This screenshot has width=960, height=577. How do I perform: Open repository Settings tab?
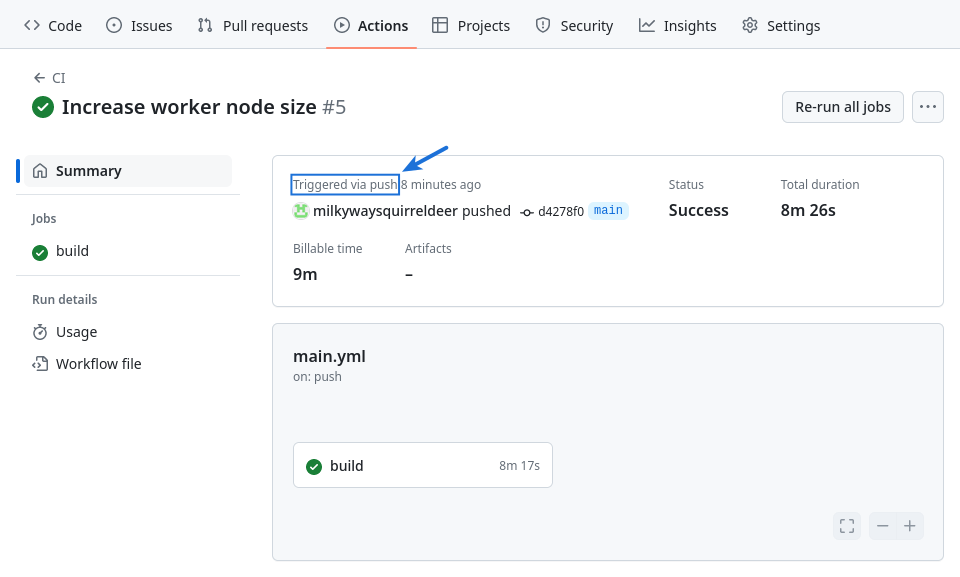pyautogui.click(x=781, y=26)
